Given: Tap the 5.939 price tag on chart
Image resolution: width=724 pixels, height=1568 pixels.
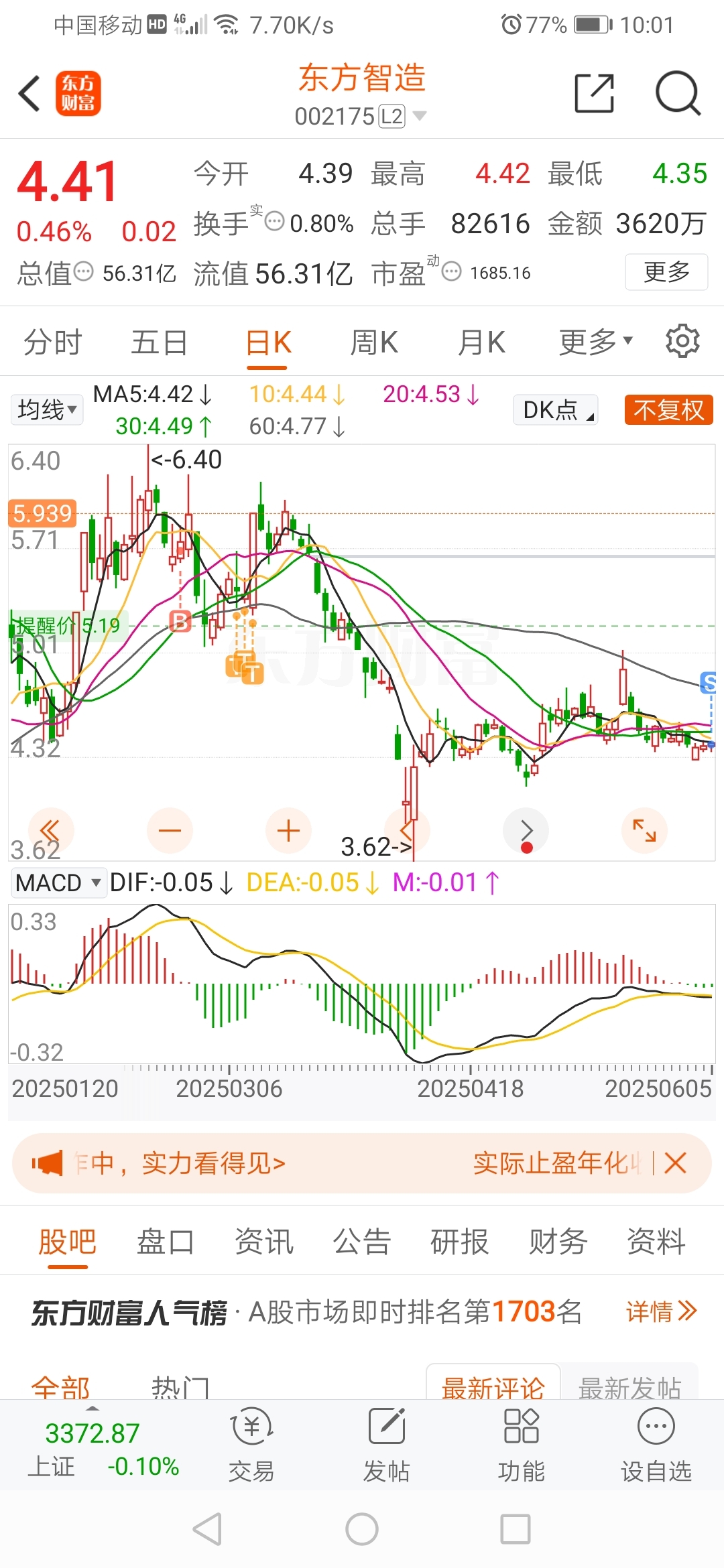Looking at the screenshot, I should pos(42,513).
